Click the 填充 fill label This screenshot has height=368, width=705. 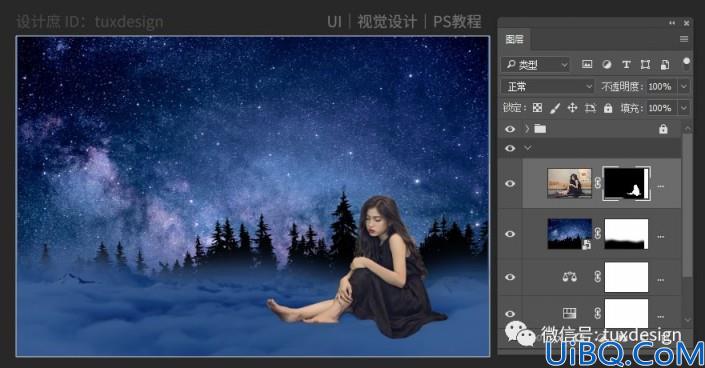point(632,108)
